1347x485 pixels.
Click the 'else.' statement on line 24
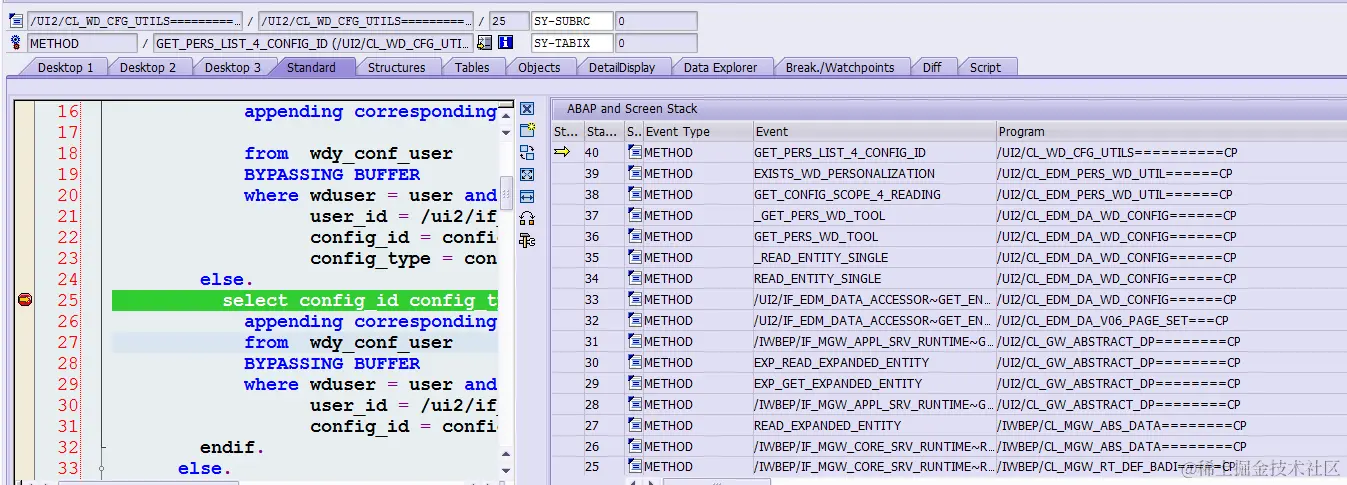coord(227,279)
